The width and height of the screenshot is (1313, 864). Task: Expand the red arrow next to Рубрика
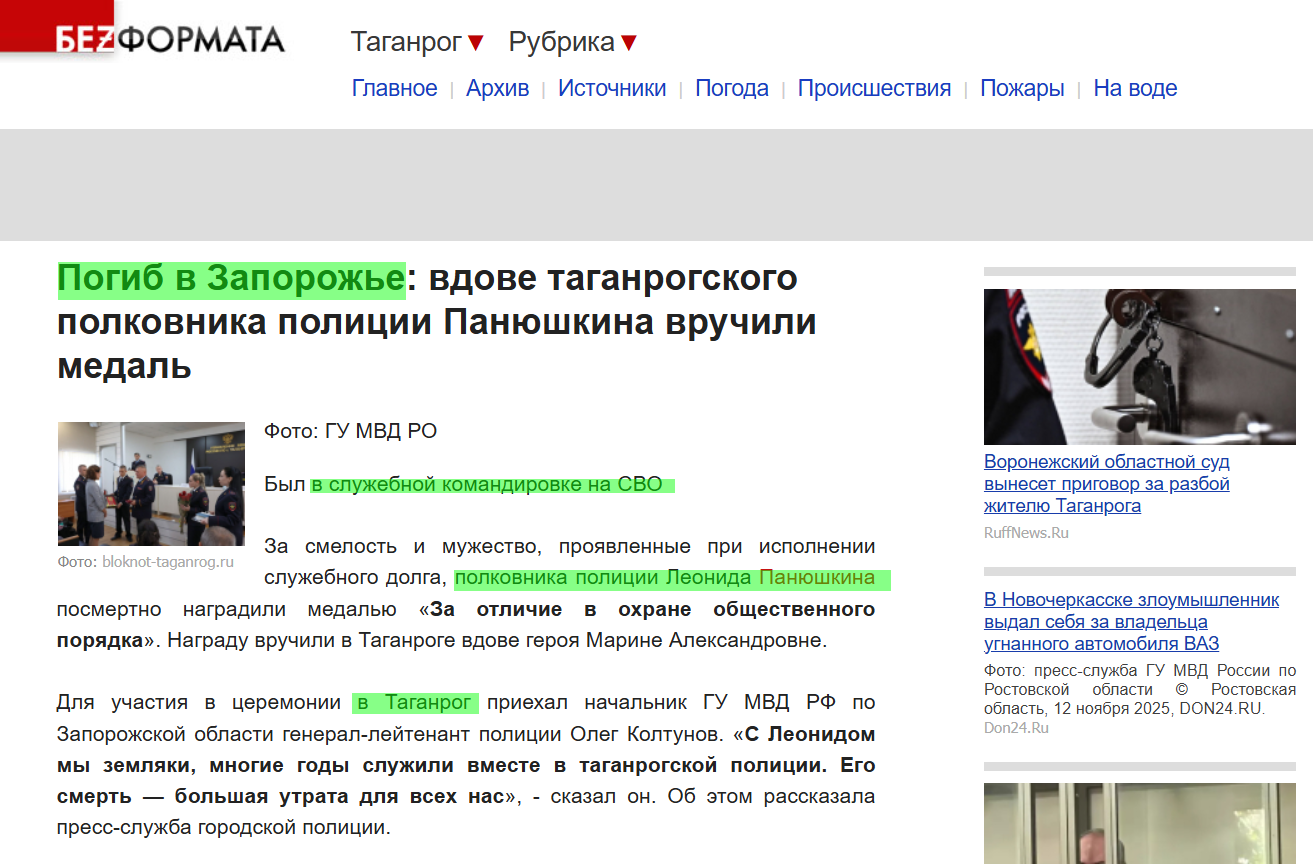click(x=628, y=41)
